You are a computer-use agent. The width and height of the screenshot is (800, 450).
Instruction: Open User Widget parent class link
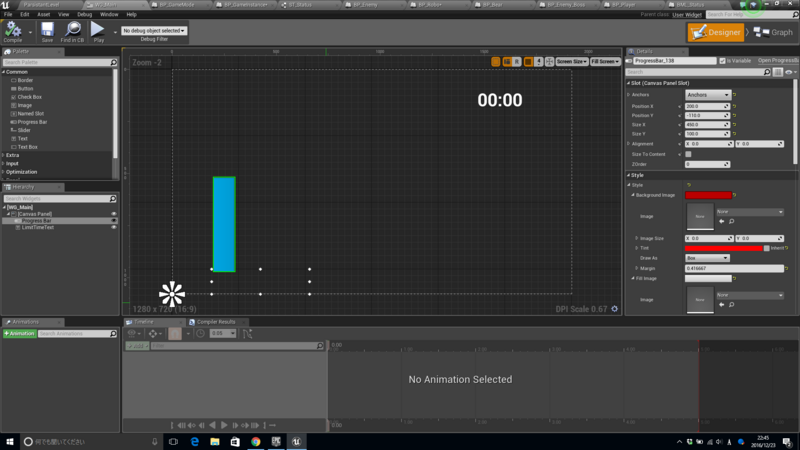point(687,15)
